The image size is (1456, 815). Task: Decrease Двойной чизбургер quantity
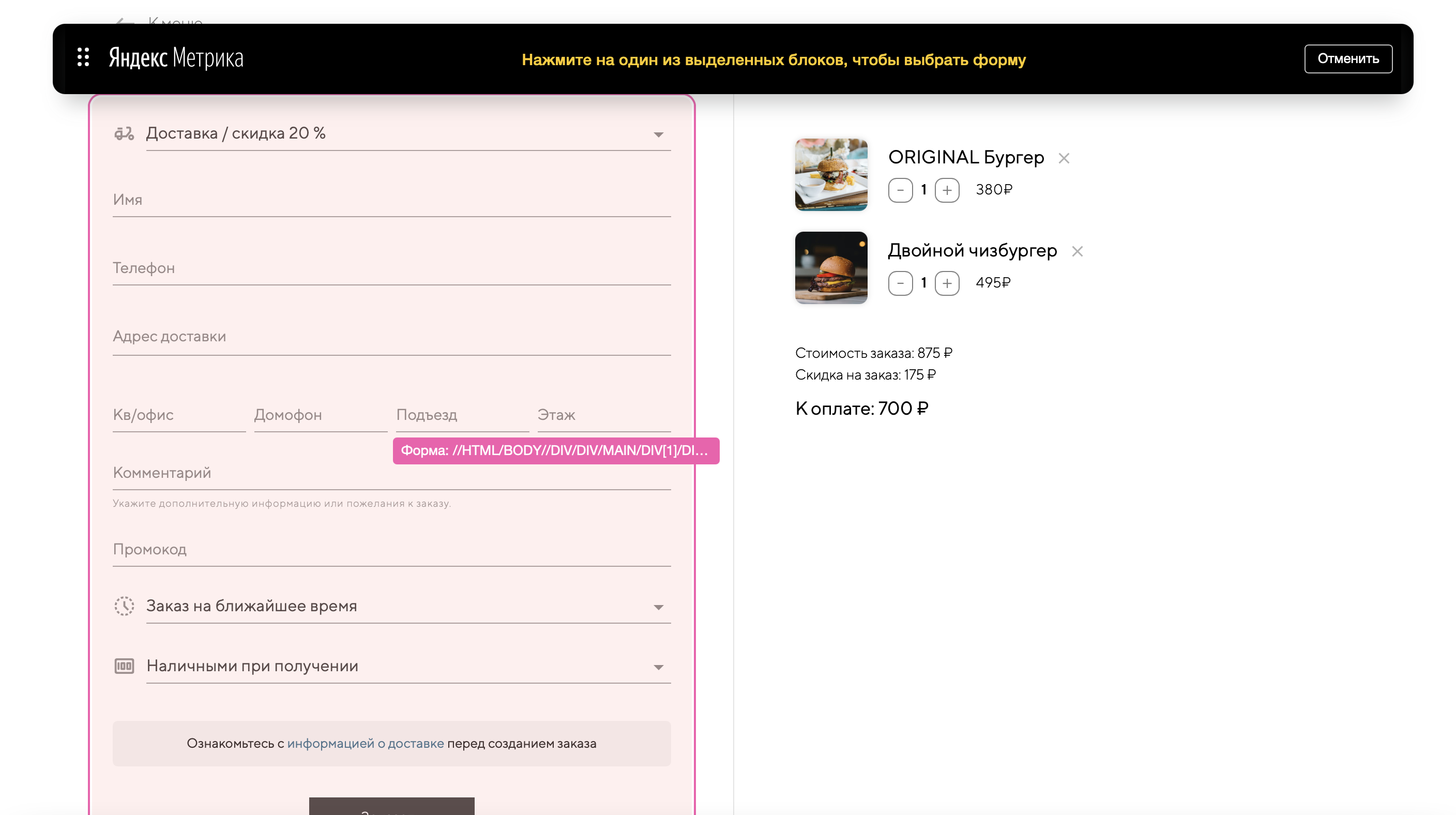pyautogui.click(x=900, y=283)
